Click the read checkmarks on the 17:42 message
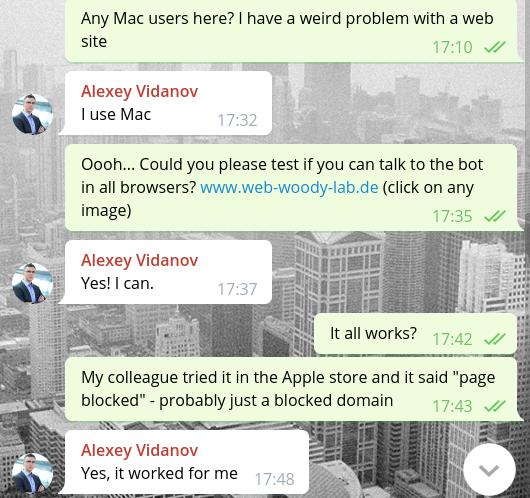The height and width of the screenshot is (498, 530). point(495,339)
